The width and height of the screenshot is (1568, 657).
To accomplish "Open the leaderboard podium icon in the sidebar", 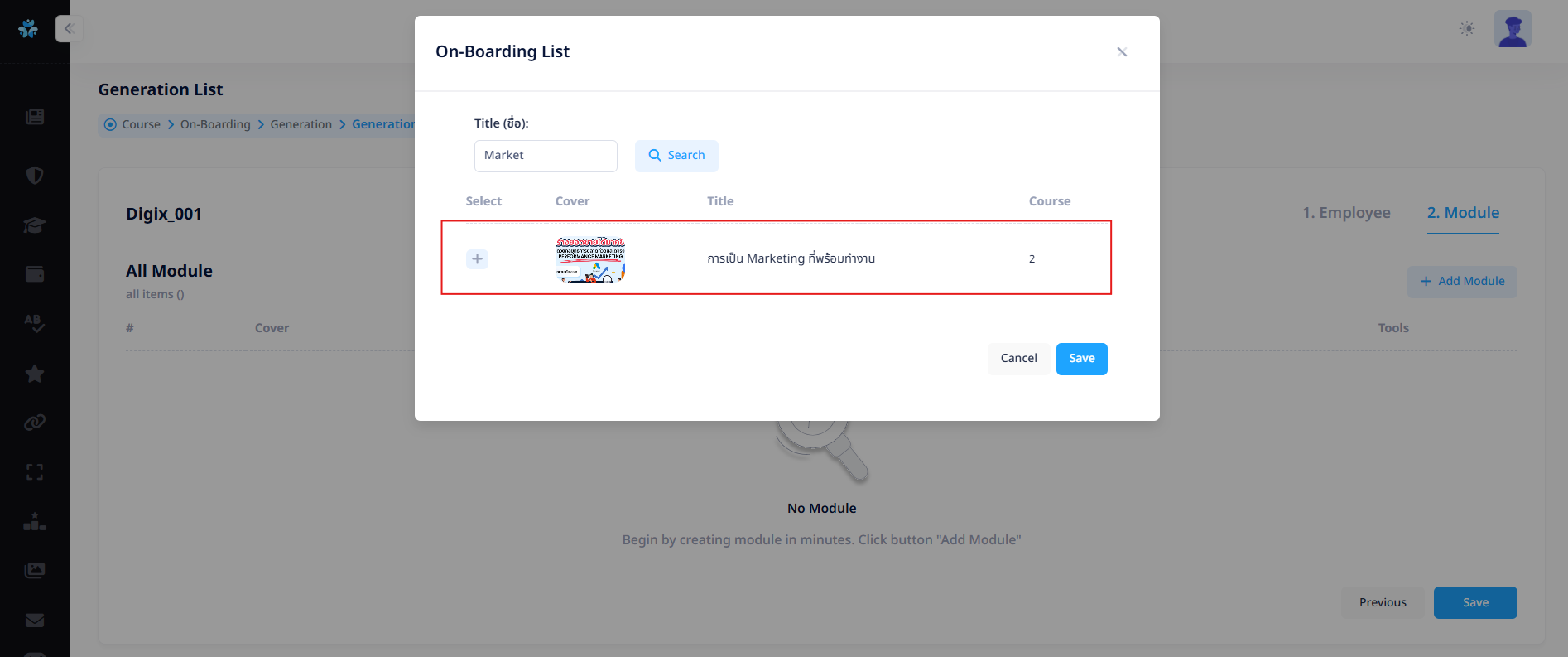I will coord(35,522).
